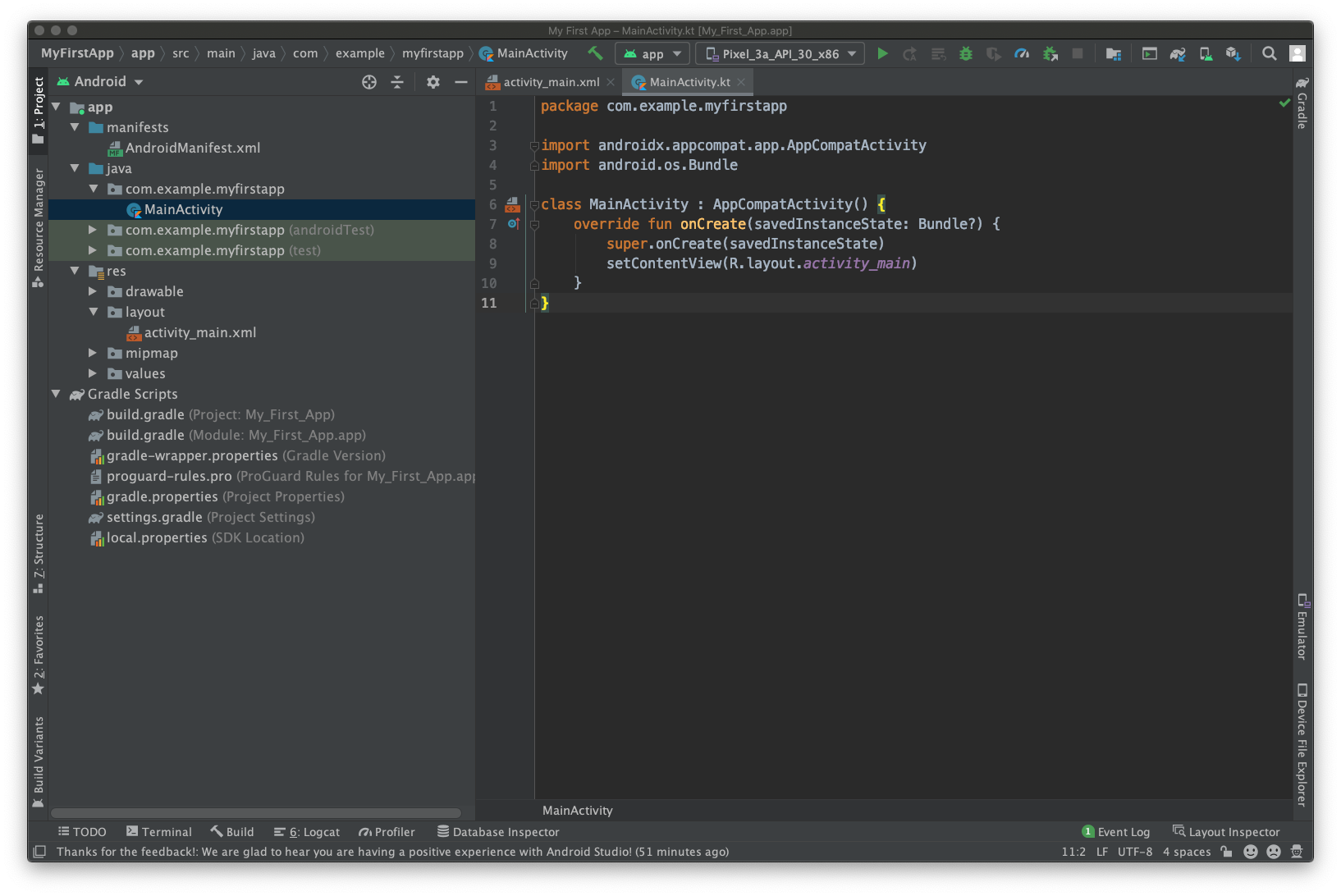Switch to the activity_main.xml tab

pos(550,82)
